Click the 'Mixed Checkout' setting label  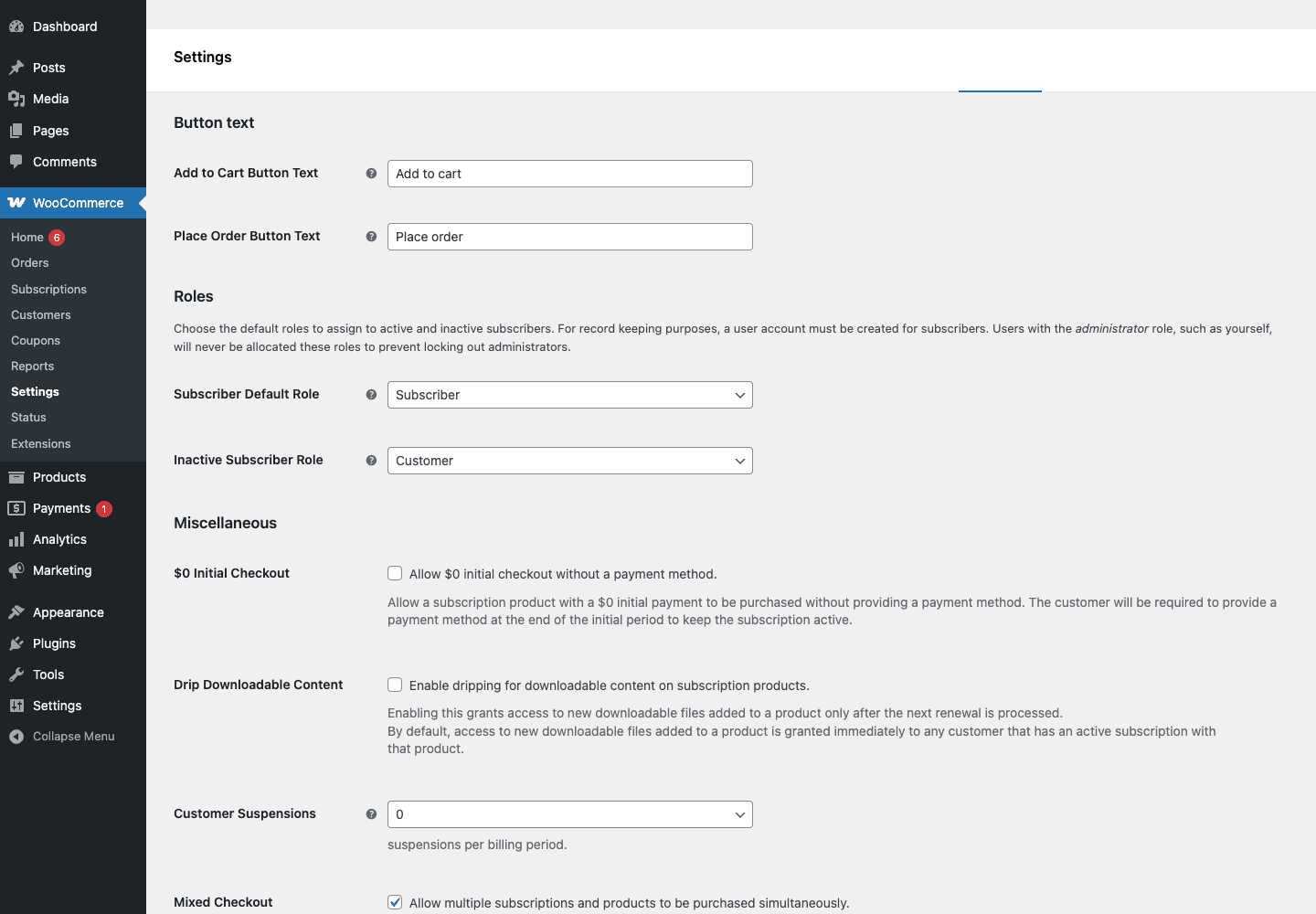(x=223, y=902)
